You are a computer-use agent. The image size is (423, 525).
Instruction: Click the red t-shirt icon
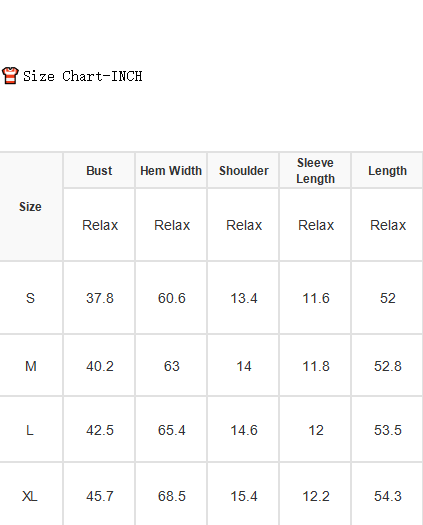coord(10,75)
